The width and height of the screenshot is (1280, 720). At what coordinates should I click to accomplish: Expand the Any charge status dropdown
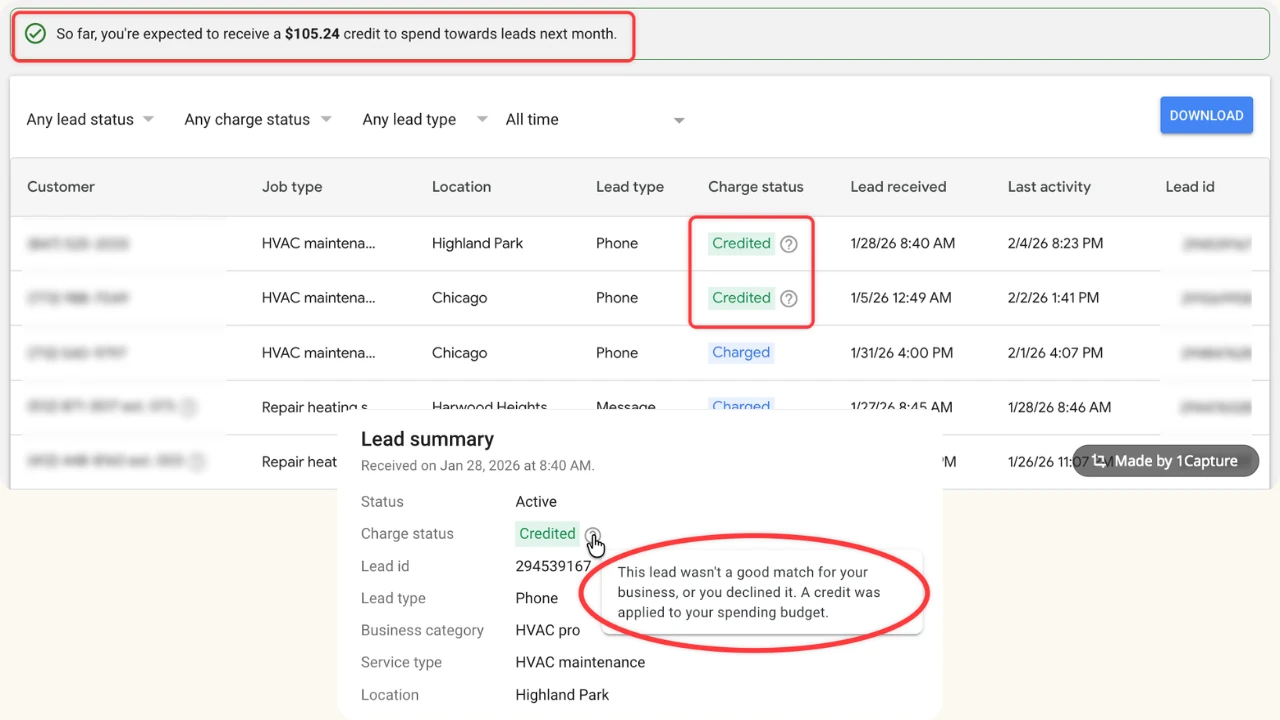pyautogui.click(x=257, y=120)
